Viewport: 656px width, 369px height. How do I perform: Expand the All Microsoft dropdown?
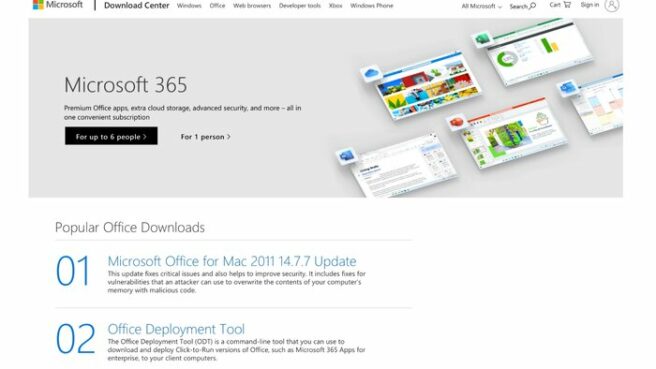pyautogui.click(x=481, y=6)
